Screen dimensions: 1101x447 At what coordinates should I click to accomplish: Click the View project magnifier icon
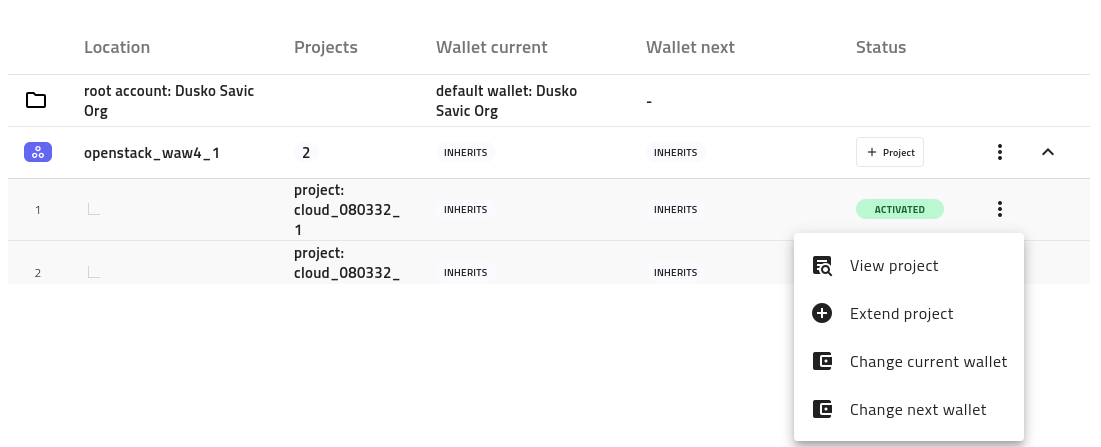pos(822,266)
